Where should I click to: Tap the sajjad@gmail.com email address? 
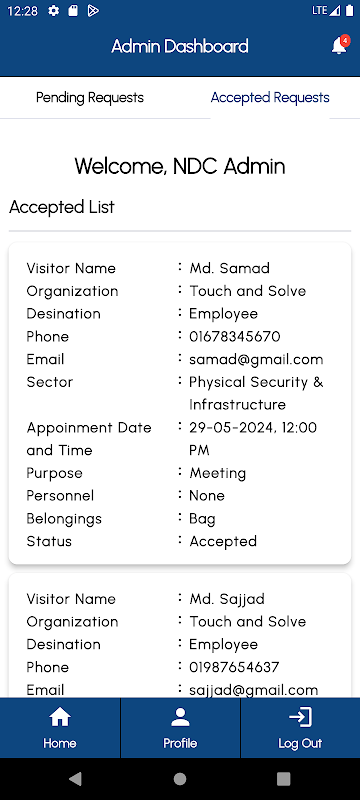253,690
